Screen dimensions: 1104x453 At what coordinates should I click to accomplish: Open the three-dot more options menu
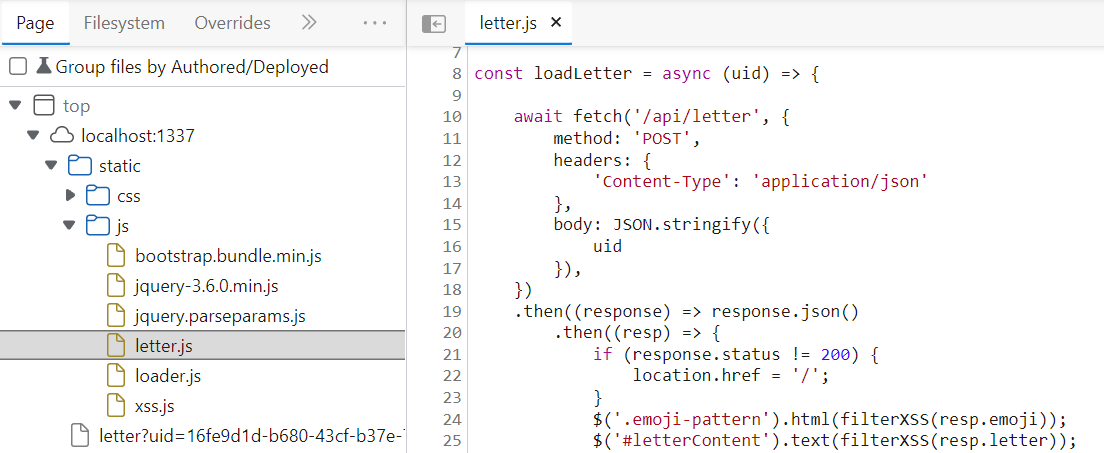pyautogui.click(x=375, y=23)
